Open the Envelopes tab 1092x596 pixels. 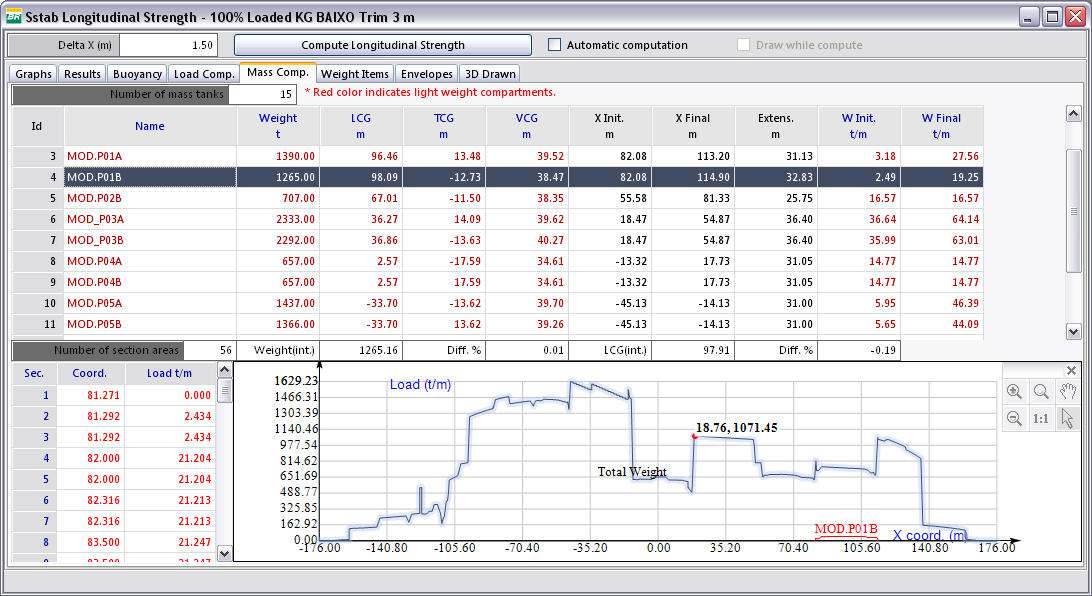point(427,74)
